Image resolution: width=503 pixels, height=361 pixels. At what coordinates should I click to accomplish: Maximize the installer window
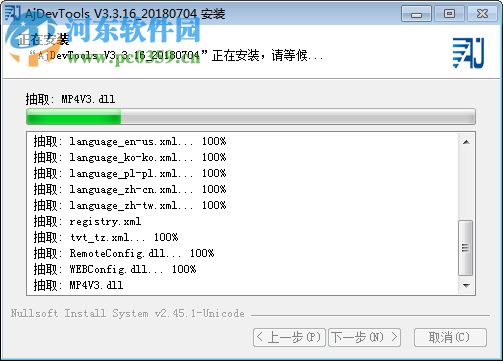click(x=449, y=14)
